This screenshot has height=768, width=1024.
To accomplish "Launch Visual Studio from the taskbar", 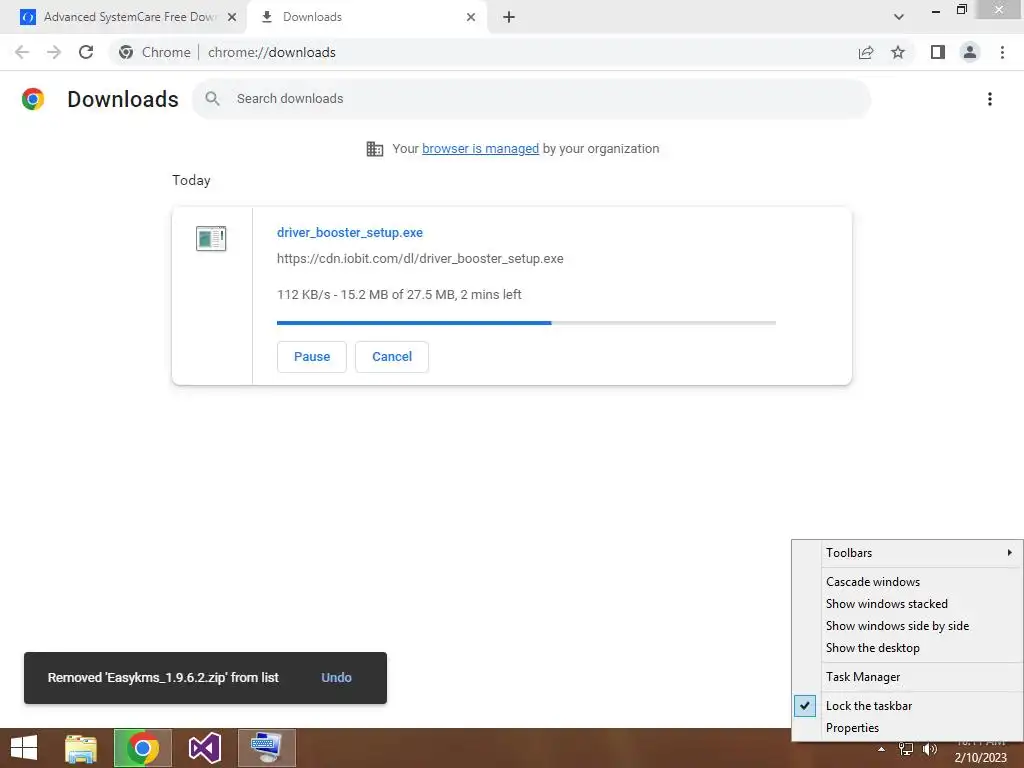I will click(204, 748).
